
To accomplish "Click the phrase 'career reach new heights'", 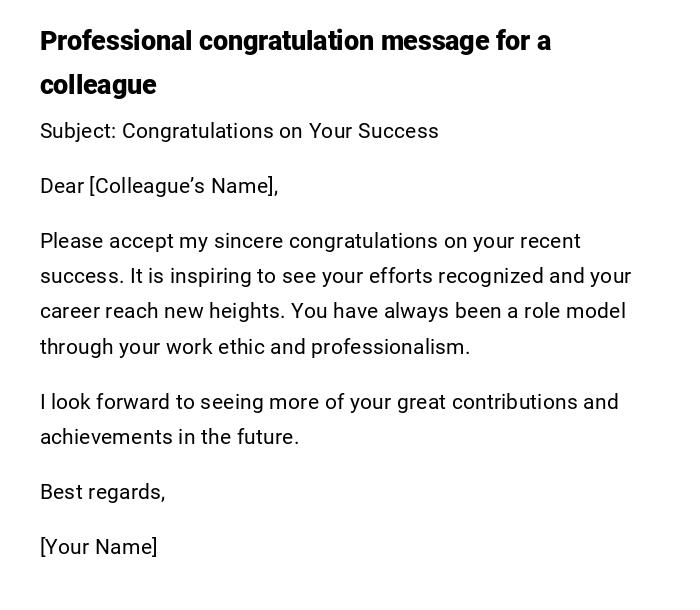I will (162, 311).
